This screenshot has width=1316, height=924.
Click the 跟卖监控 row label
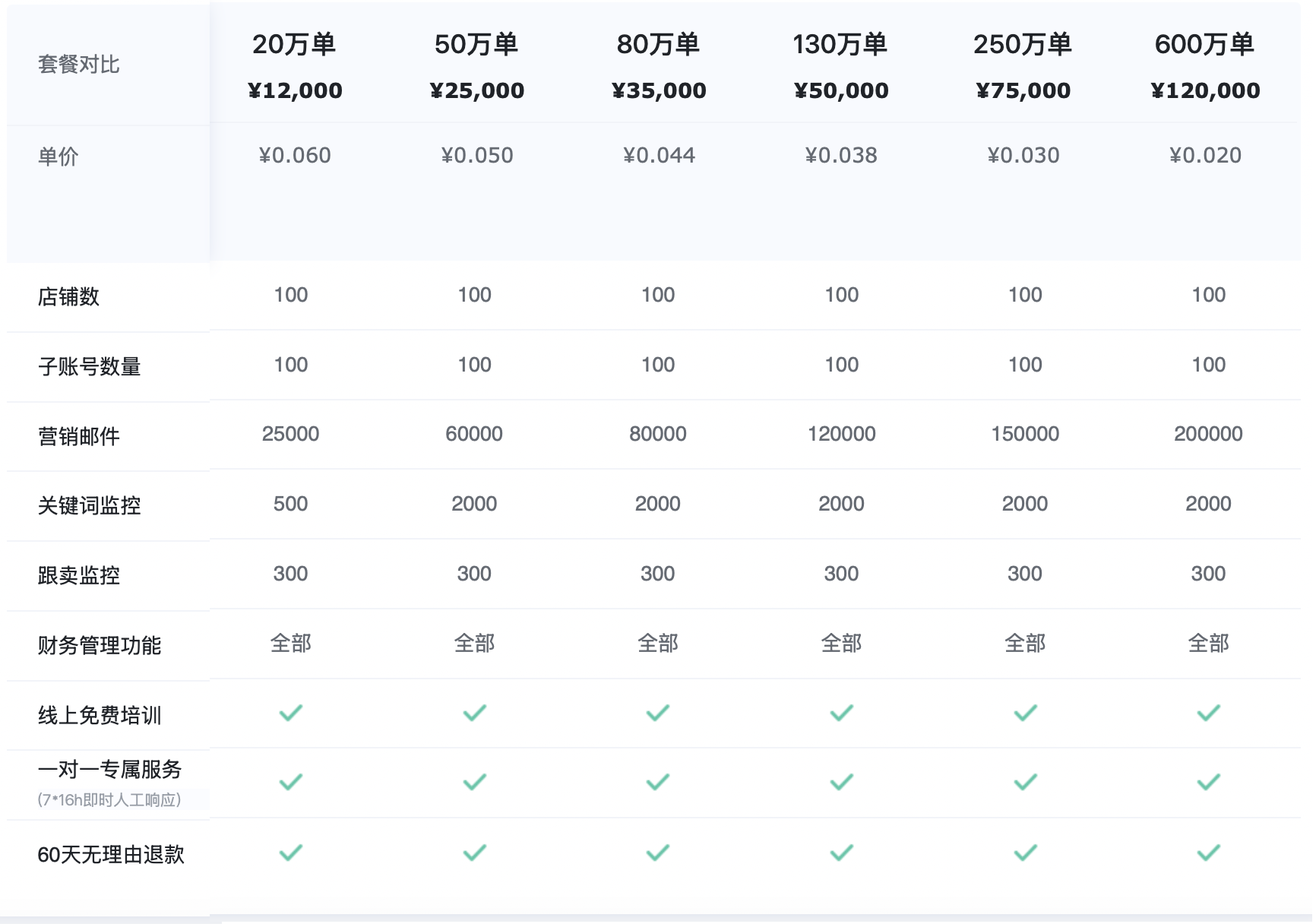point(79,575)
